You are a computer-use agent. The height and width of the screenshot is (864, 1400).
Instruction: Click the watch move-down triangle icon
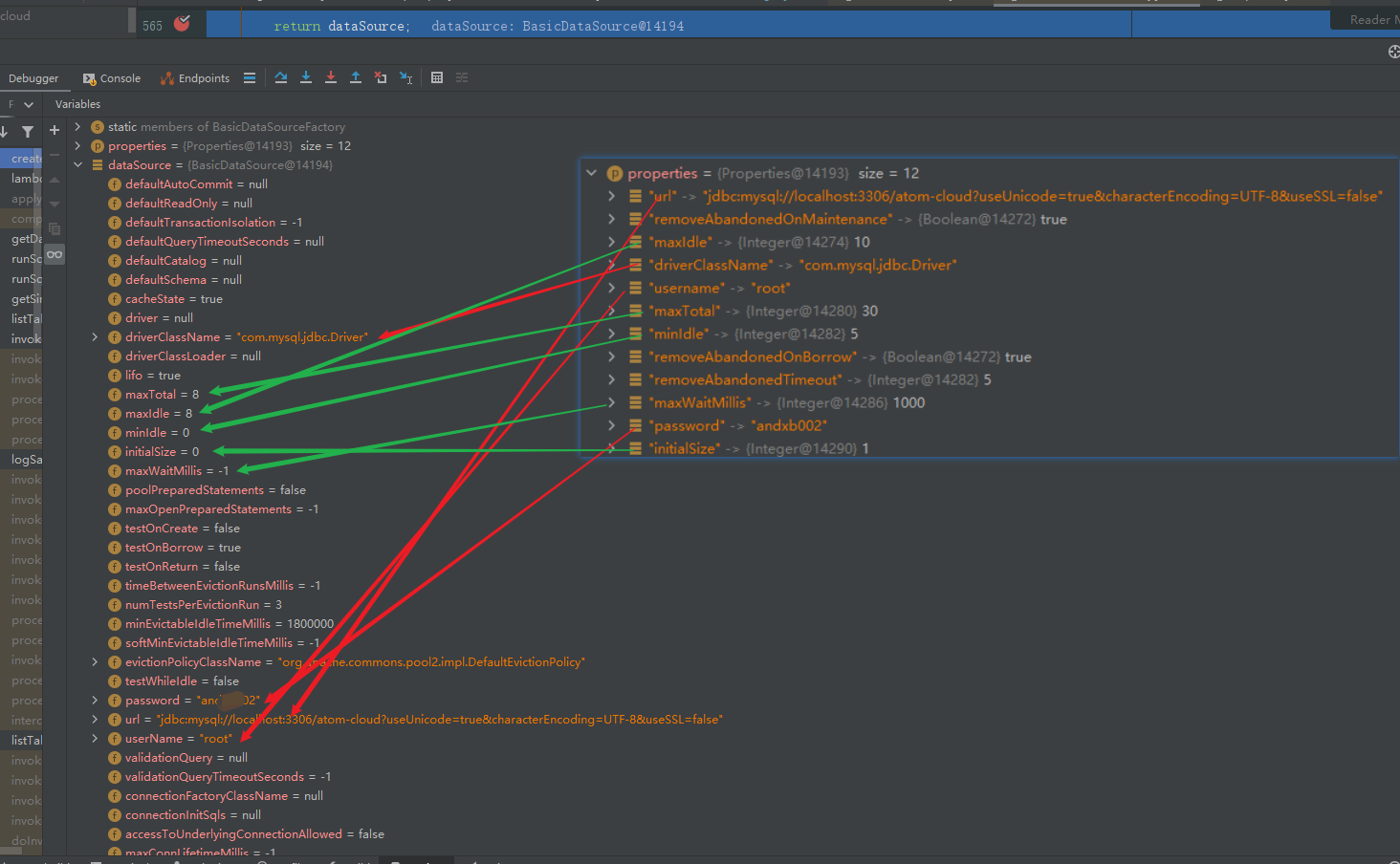55,204
